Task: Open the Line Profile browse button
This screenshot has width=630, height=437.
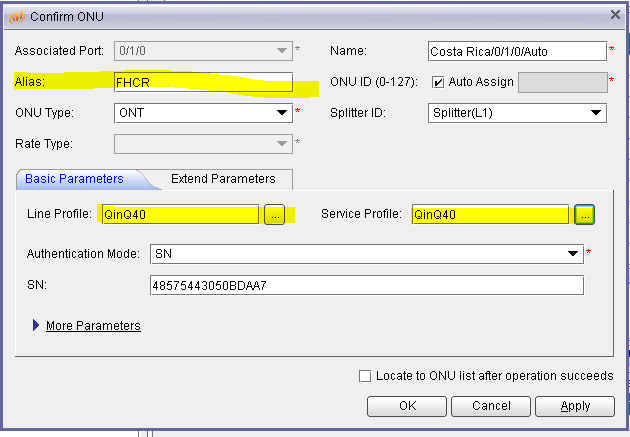Action: point(275,214)
